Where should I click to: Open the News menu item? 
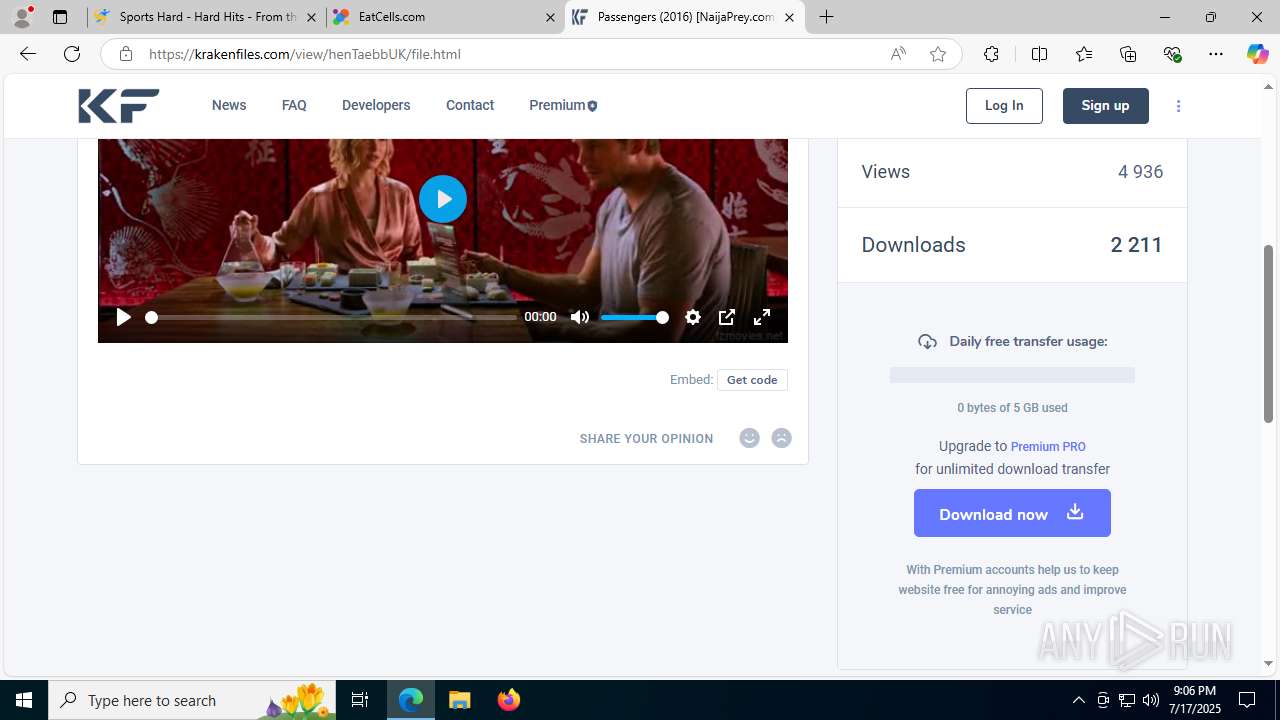pos(229,105)
